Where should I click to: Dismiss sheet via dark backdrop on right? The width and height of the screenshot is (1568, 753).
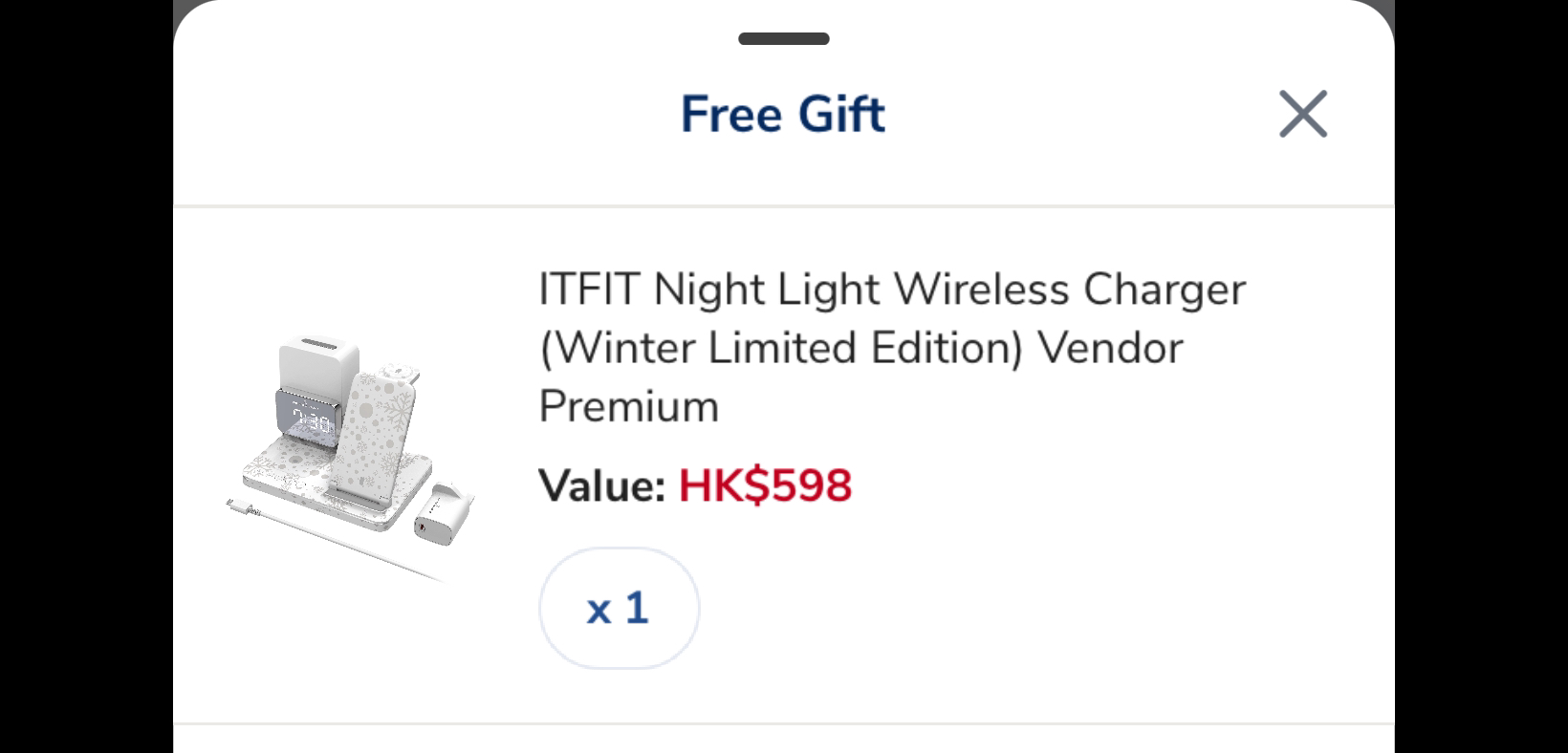[x=1481, y=376]
